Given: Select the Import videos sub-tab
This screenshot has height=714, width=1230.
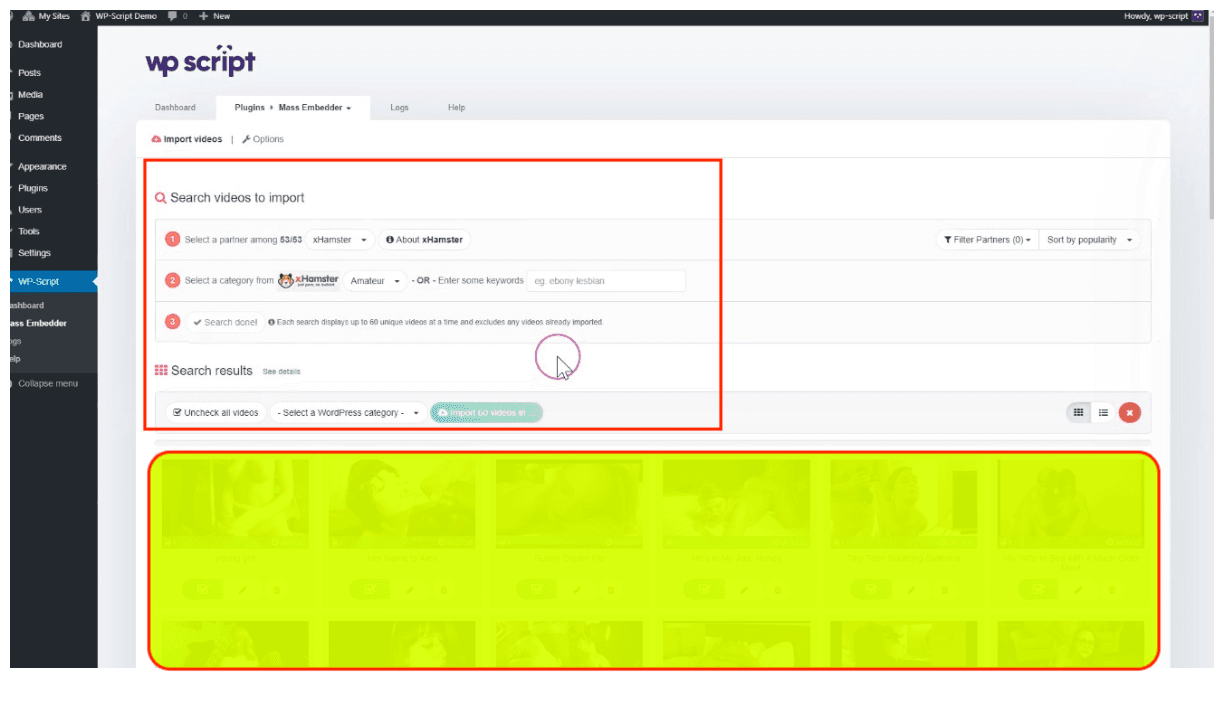Looking at the screenshot, I should pyautogui.click(x=187, y=139).
